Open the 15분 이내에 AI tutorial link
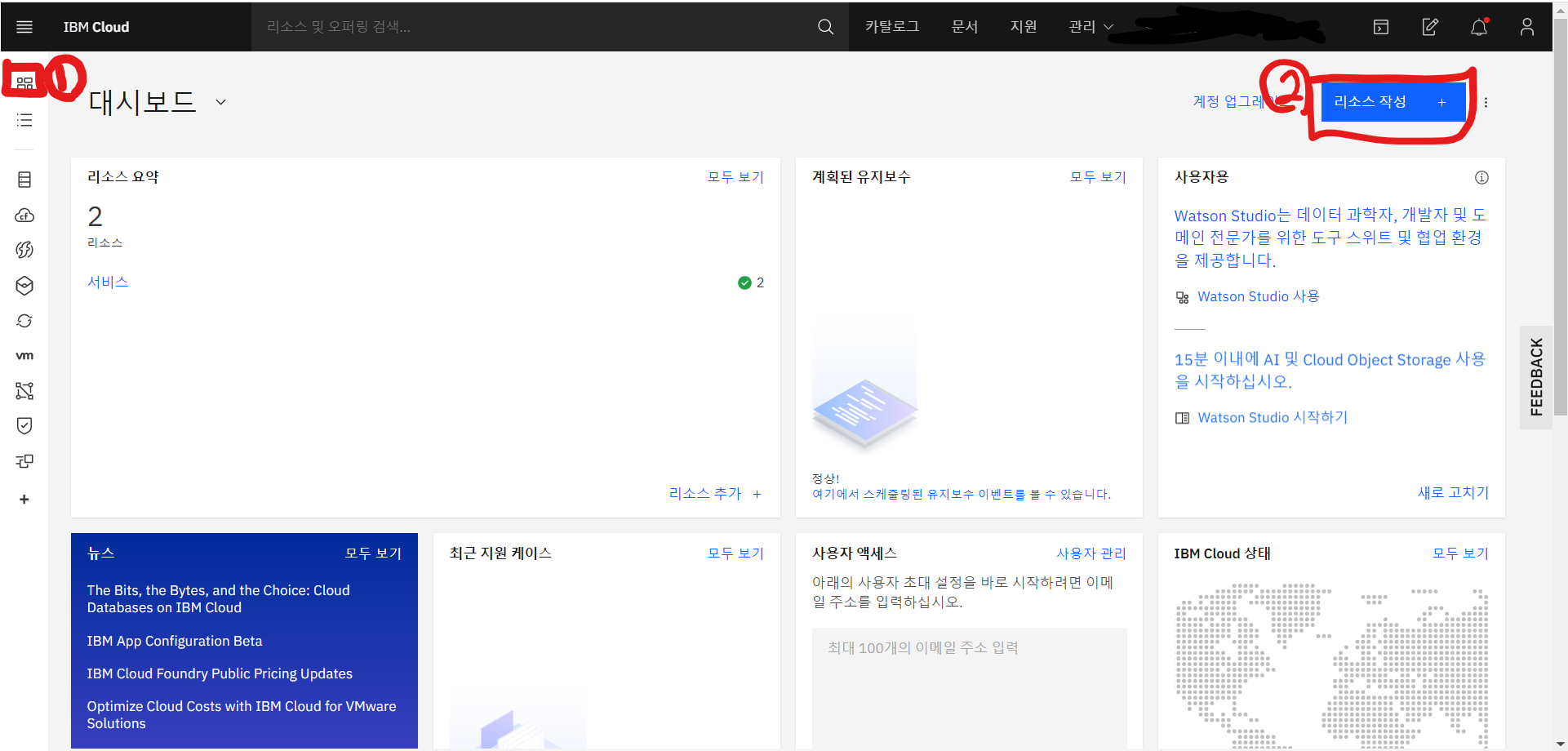This screenshot has width=1568, height=751. pos(1330,370)
